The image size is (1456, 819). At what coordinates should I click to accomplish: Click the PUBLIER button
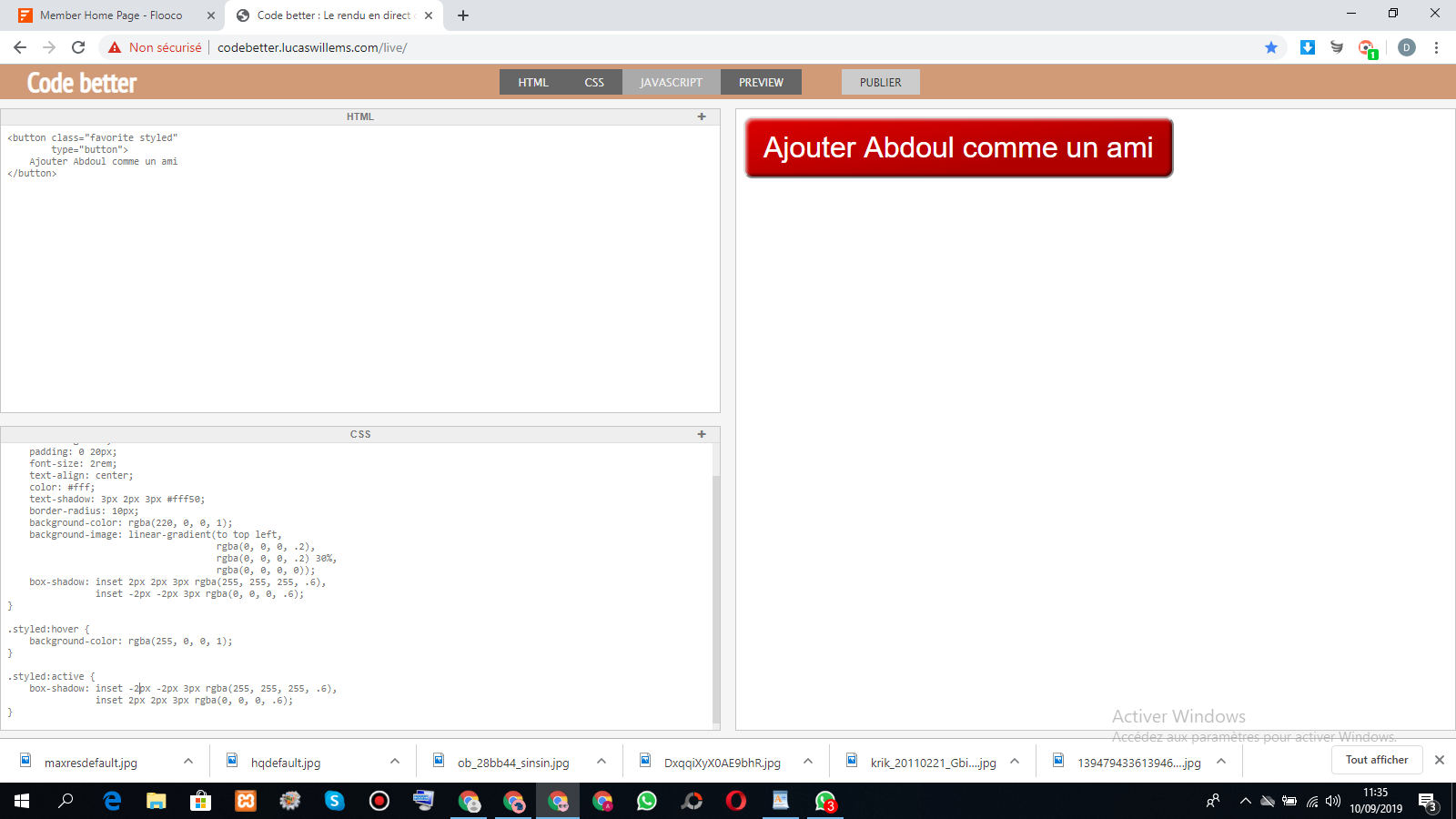(x=880, y=82)
